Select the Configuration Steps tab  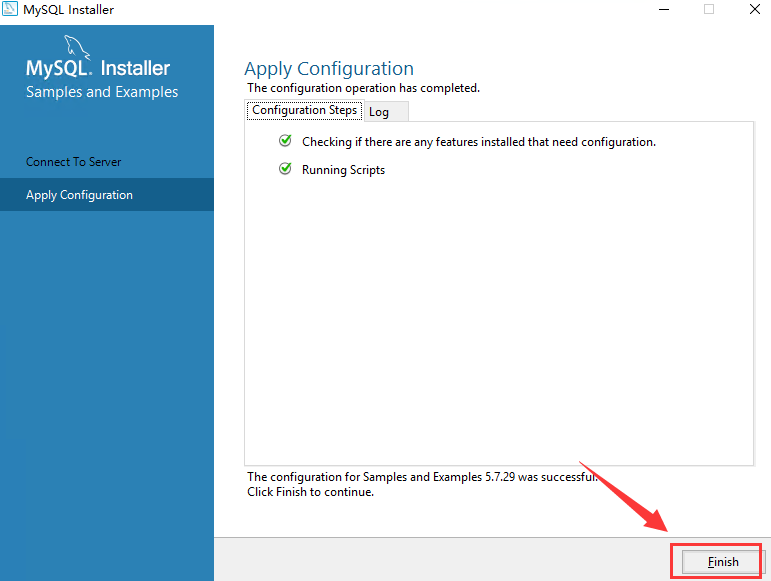coord(304,110)
